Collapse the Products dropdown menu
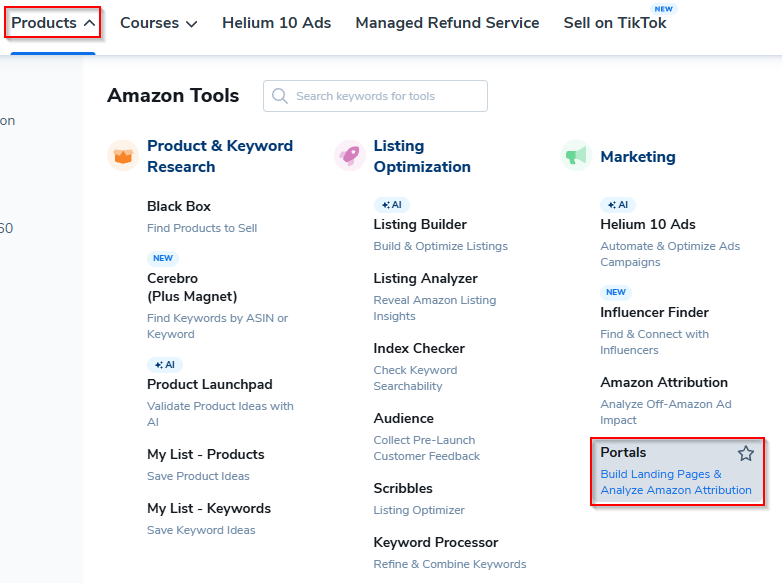Image resolution: width=782 pixels, height=583 pixels. (x=53, y=22)
